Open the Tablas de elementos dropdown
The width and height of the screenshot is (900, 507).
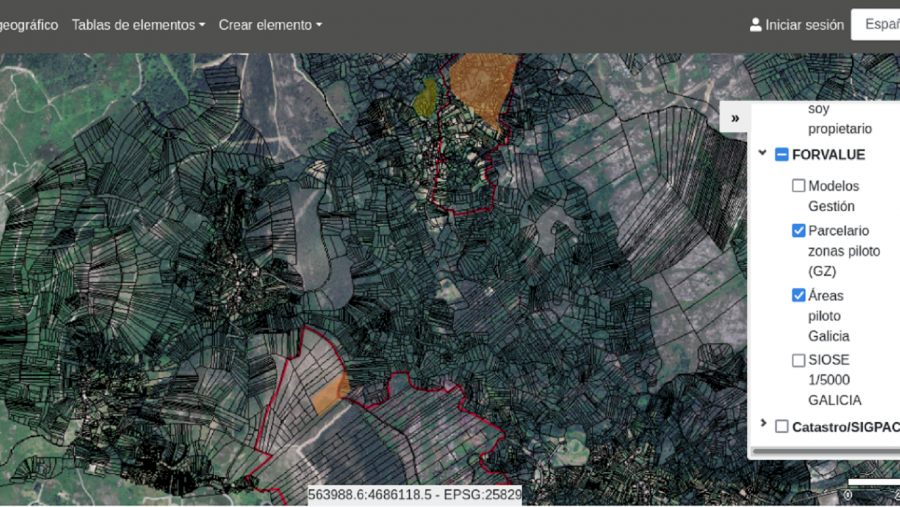tap(138, 25)
